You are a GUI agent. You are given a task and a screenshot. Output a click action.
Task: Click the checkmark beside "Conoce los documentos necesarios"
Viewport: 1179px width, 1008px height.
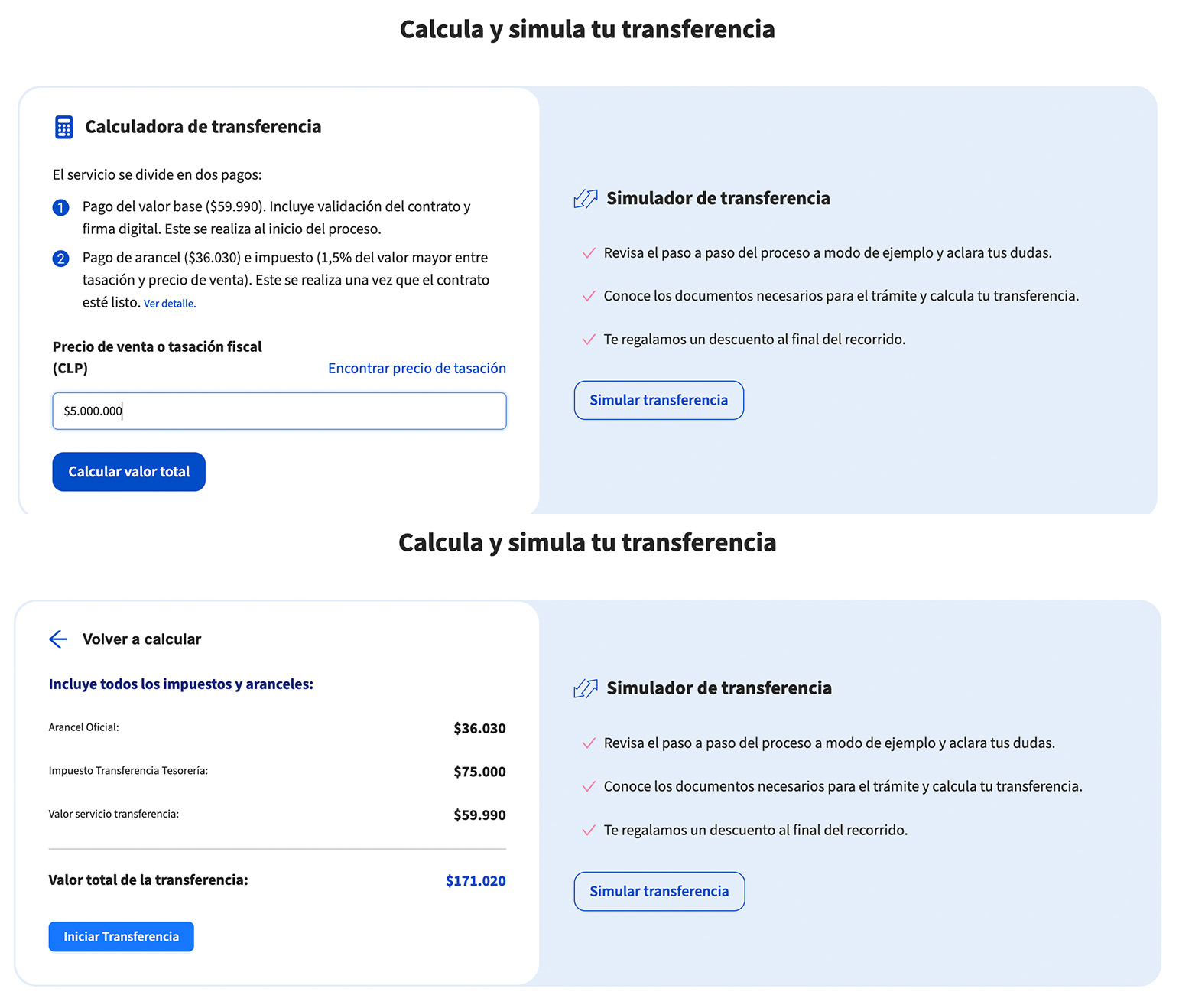point(589,295)
